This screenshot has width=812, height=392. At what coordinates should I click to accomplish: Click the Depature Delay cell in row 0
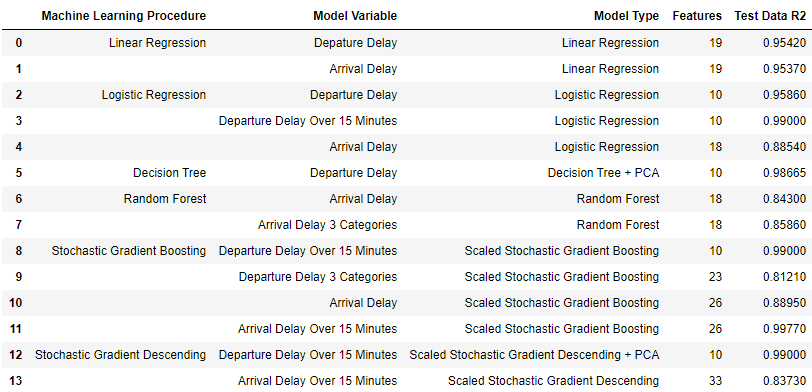click(355, 43)
